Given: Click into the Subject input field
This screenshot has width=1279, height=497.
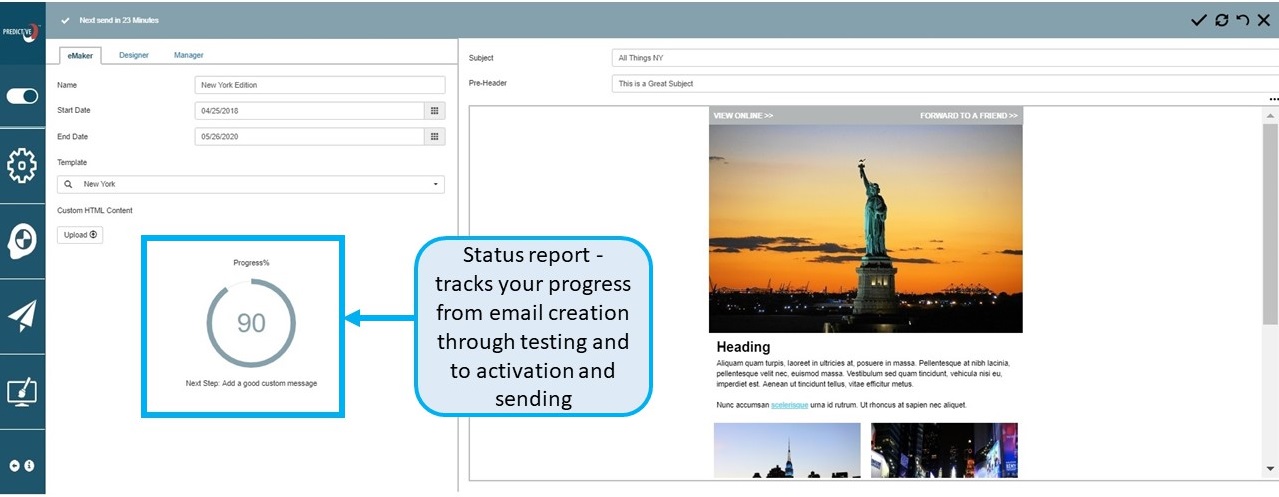Looking at the screenshot, I should coord(940,58).
